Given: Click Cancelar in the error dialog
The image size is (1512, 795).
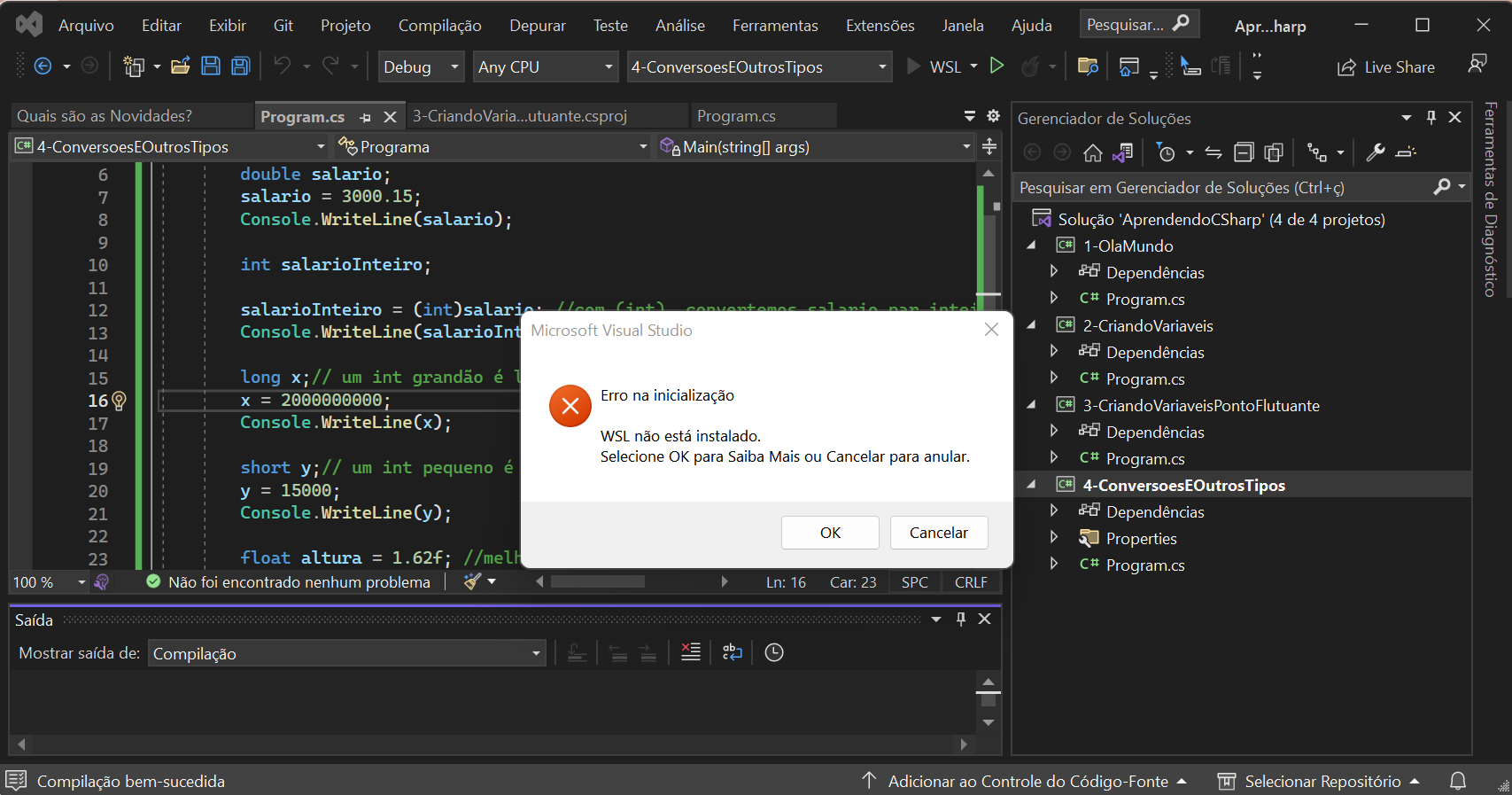Looking at the screenshot, I should tap(939, 533).
